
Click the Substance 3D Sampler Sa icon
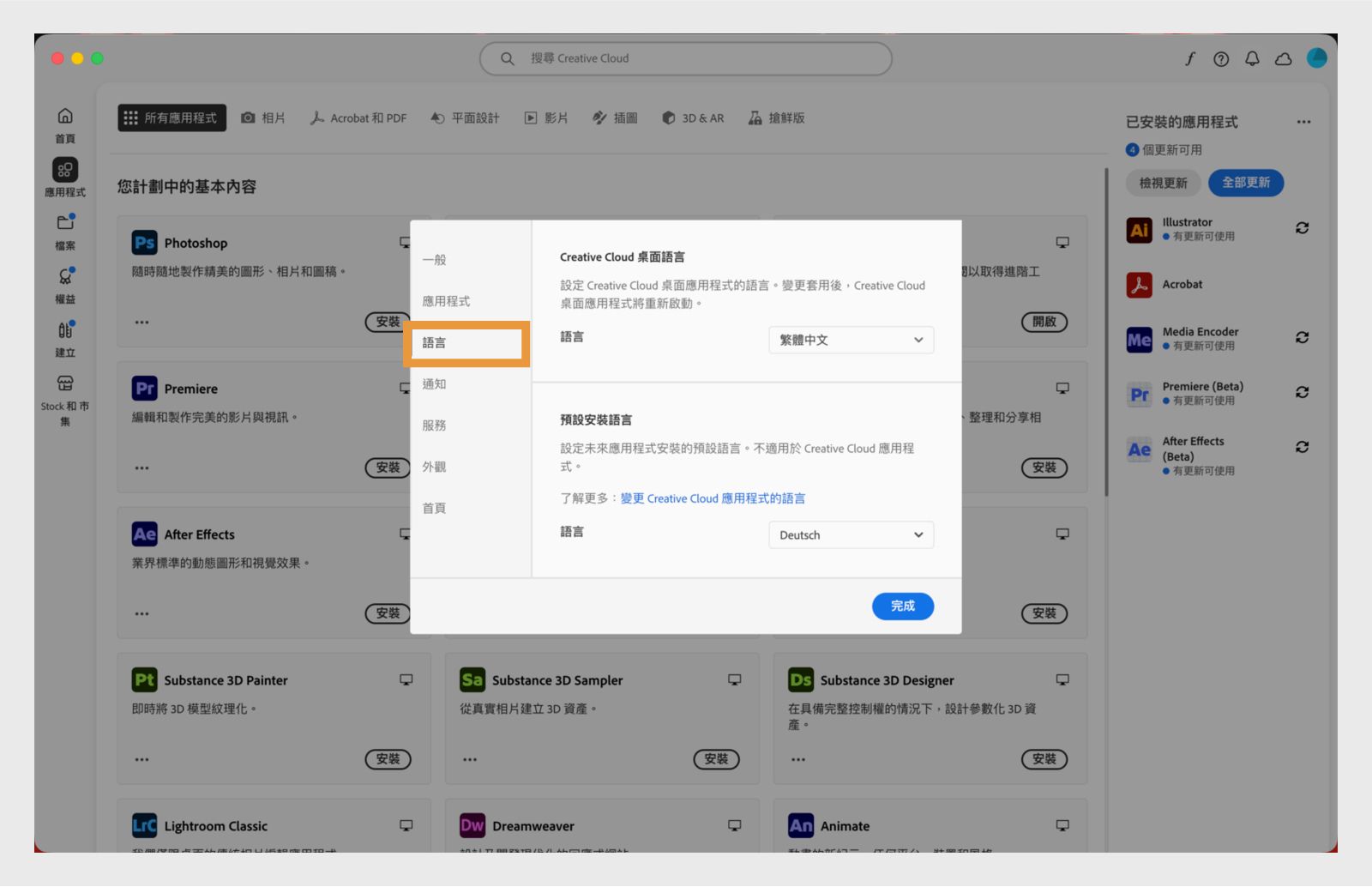coord(472,680)
